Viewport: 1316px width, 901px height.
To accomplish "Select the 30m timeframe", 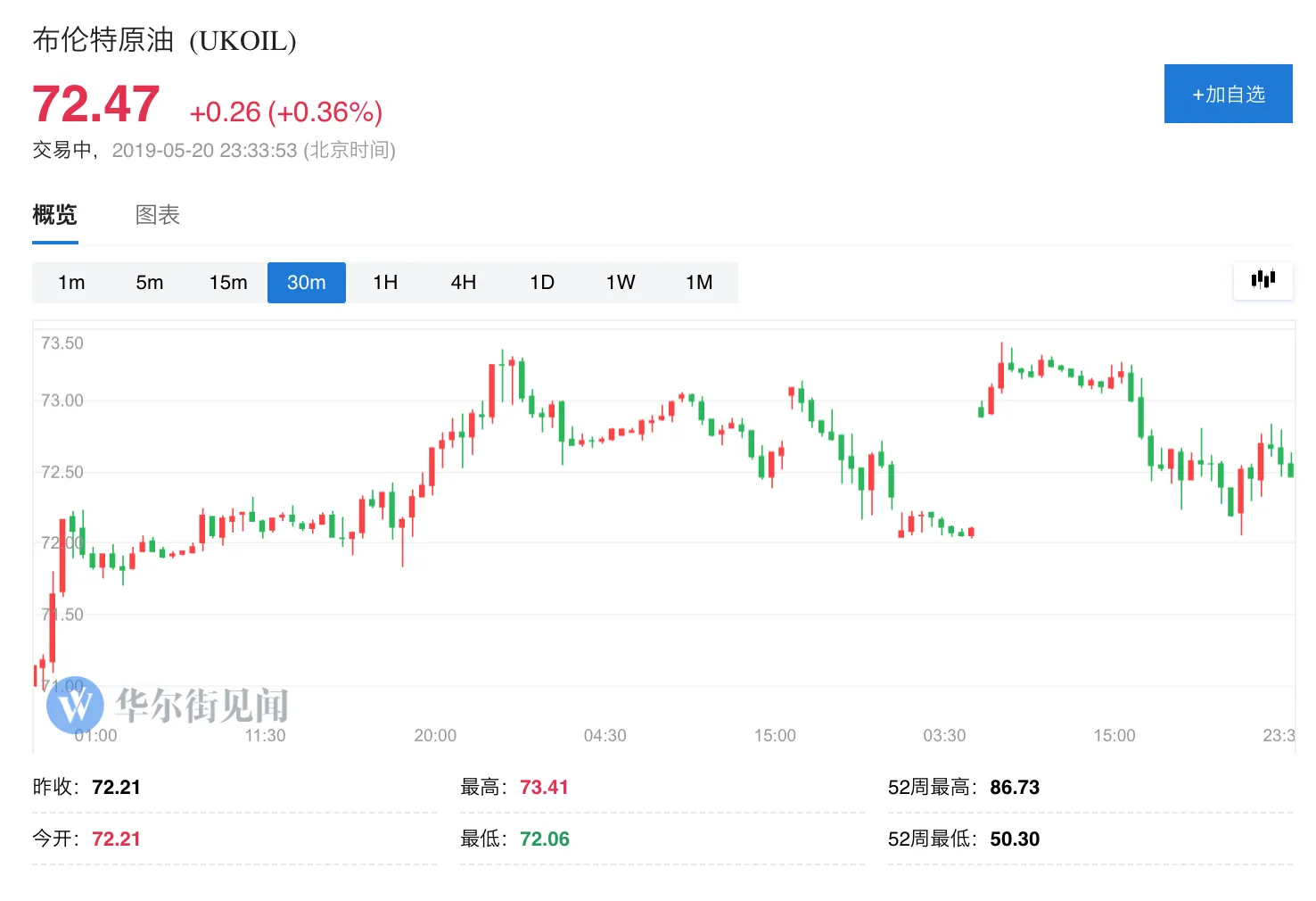I will (x=307, y=283).
